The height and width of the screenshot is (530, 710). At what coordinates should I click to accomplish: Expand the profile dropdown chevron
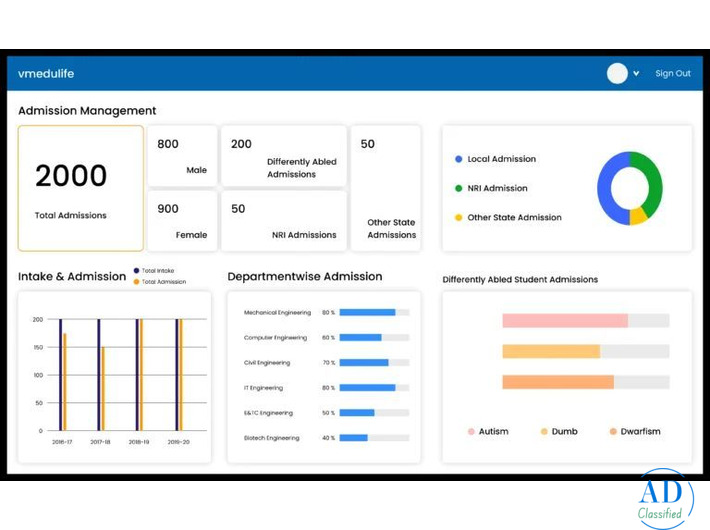pos(636,73)
